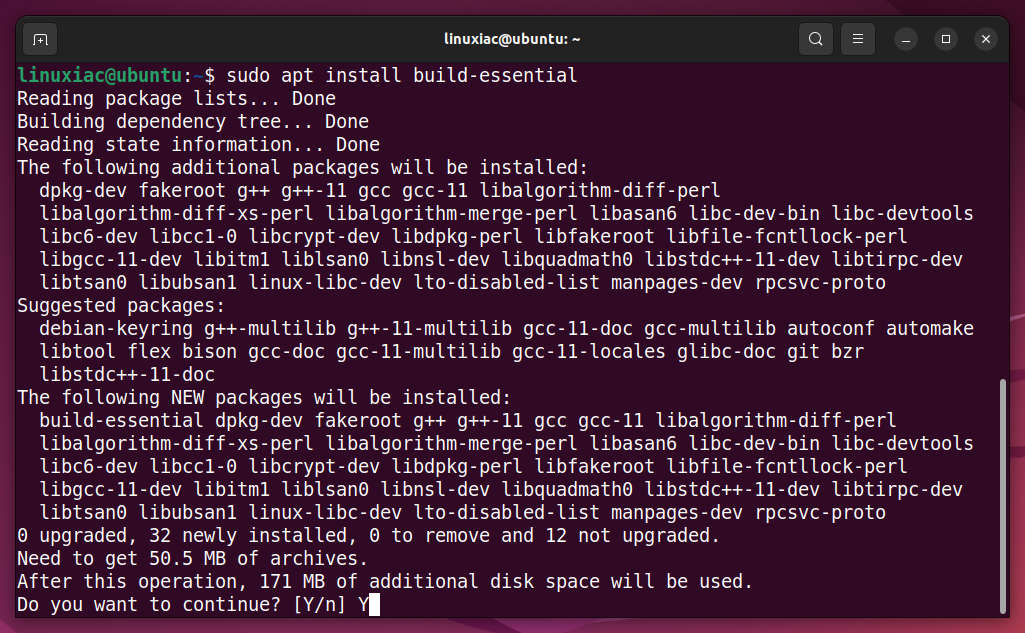The height and width of the screenshot is (633, 1025).
Task: Open the terminal search tool
Action: tap(815, 39)
